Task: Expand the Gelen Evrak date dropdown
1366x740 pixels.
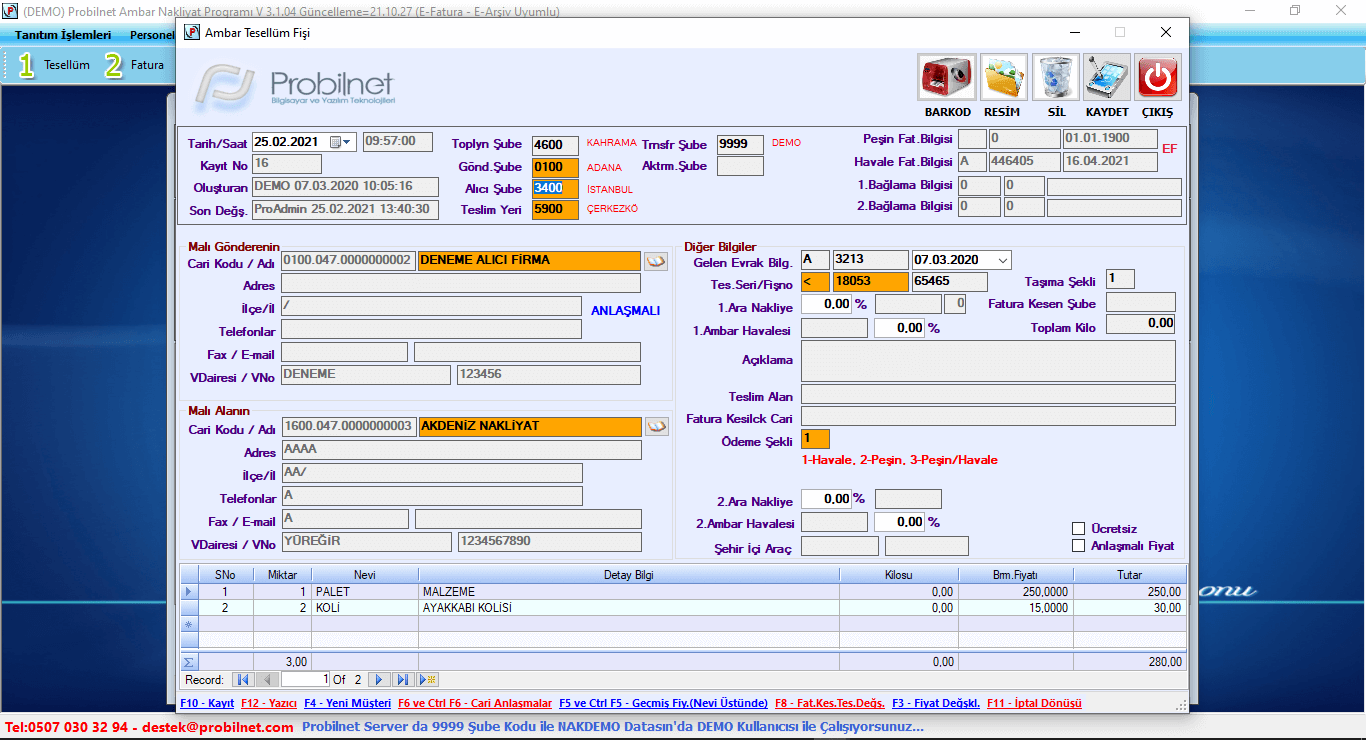Action: coord(1003,260)
